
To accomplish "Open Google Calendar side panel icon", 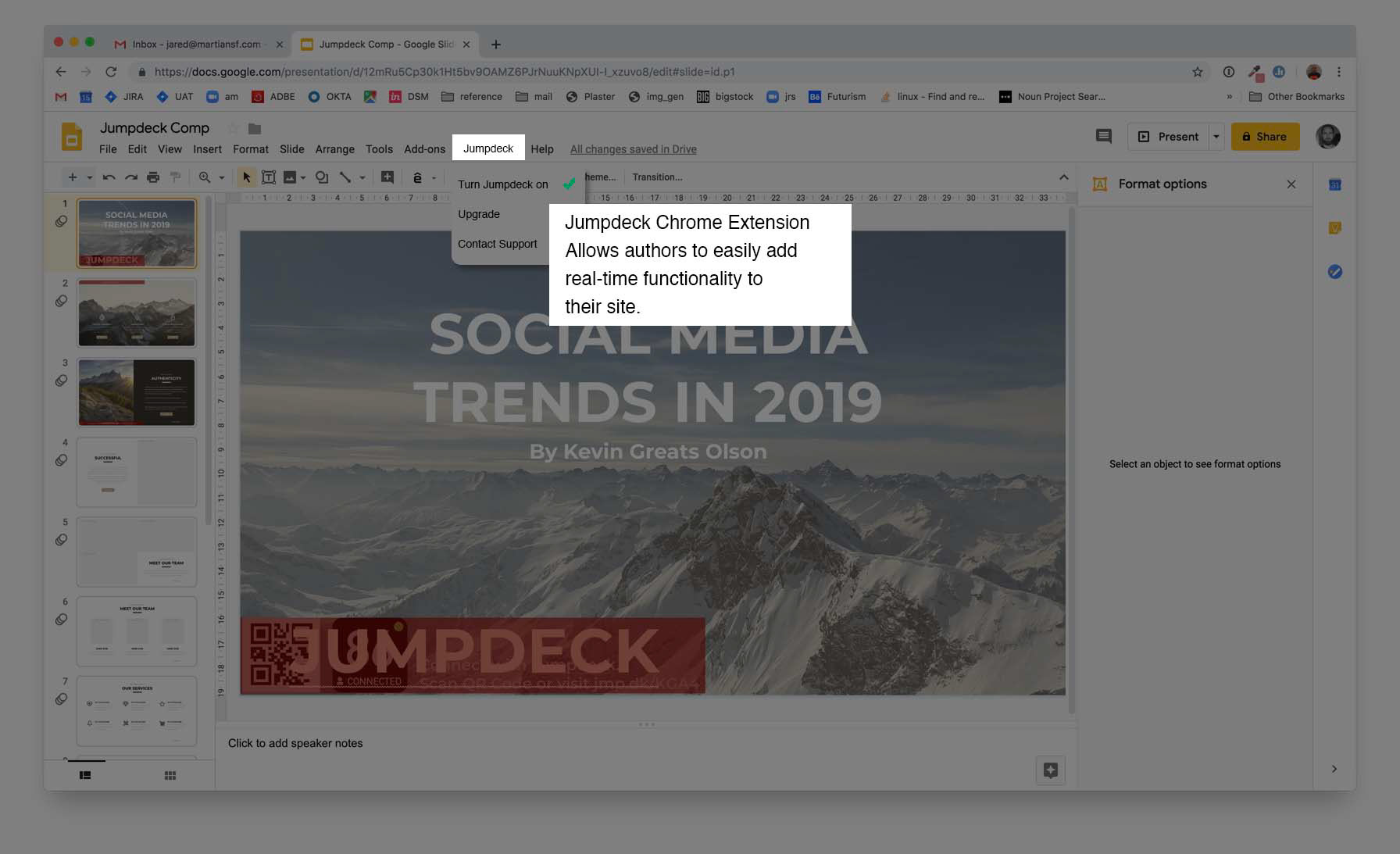I will 1335,185.
